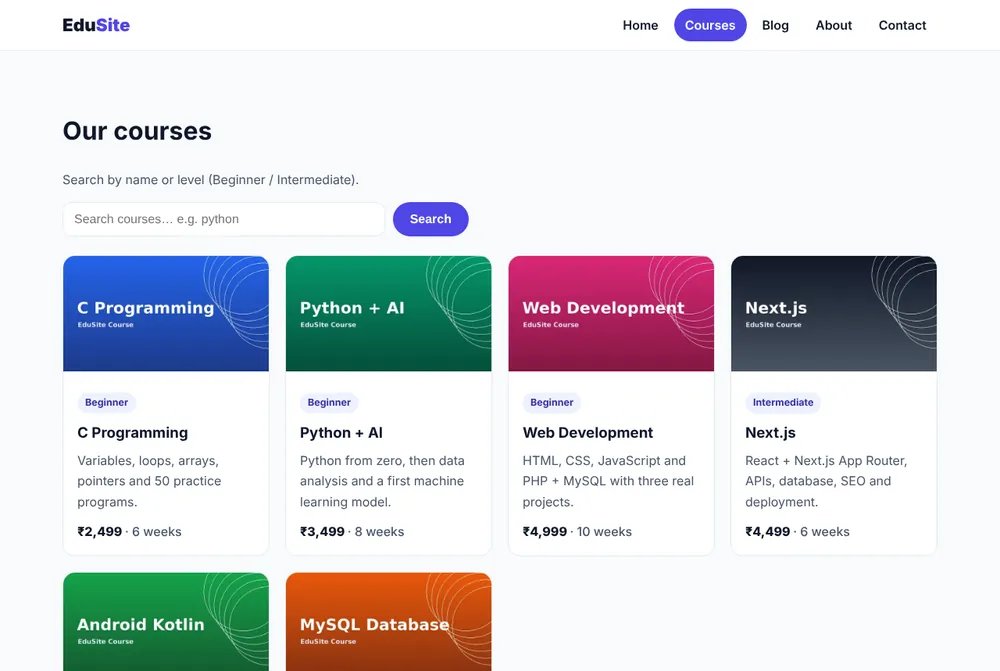This screenshot has width=1000, height=671.
Task: Select the Web Development card title
Action: coord(588,432)
